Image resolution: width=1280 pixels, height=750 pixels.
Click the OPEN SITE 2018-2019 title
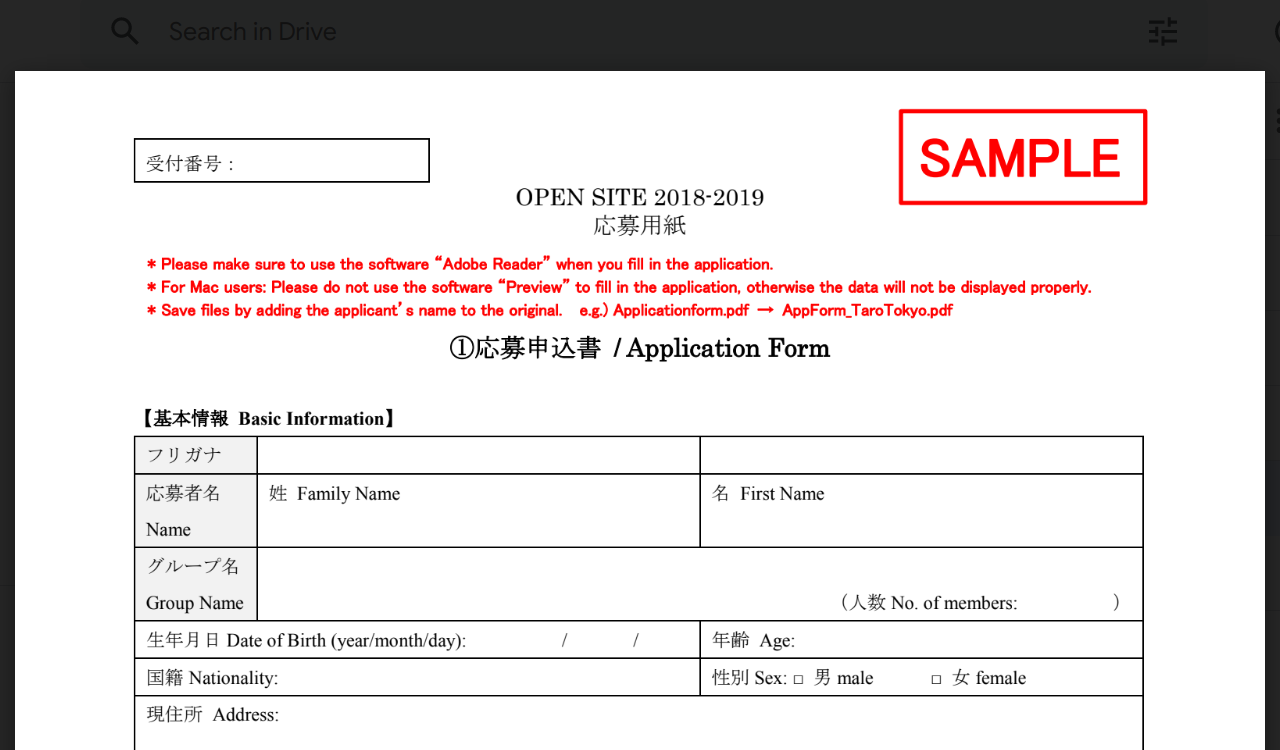click(640, 198)
